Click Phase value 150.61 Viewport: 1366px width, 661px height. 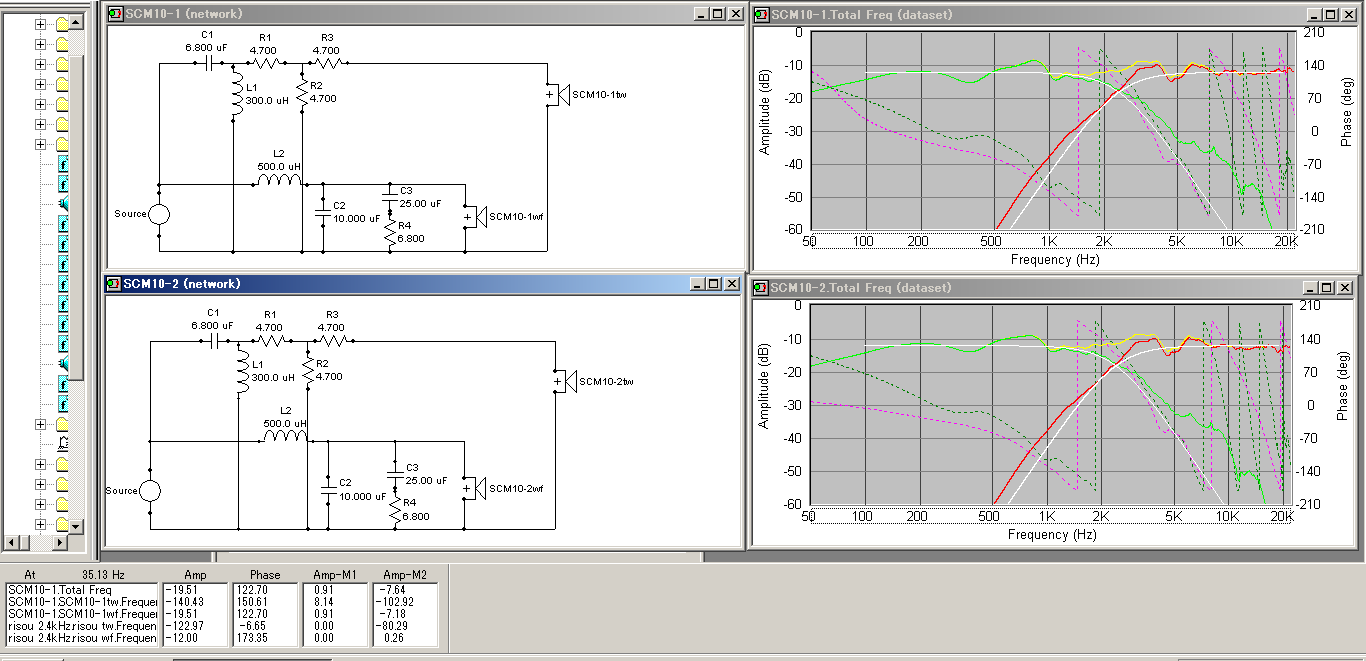[x=252, y=602]
